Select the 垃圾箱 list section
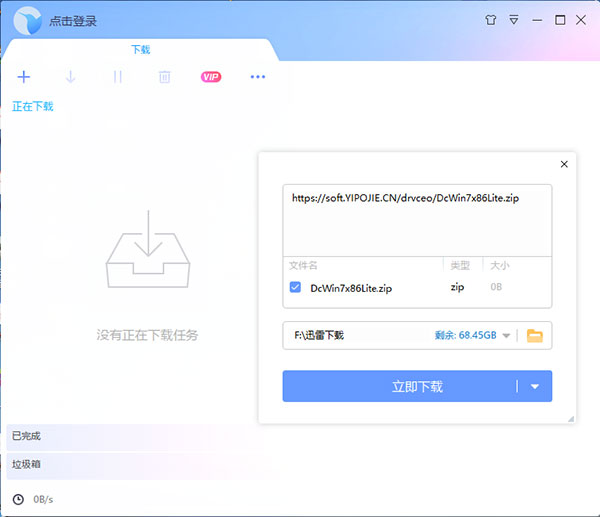The width and height of the screenshot is (600, 517). pyautogui.click(x=132, y=465)
